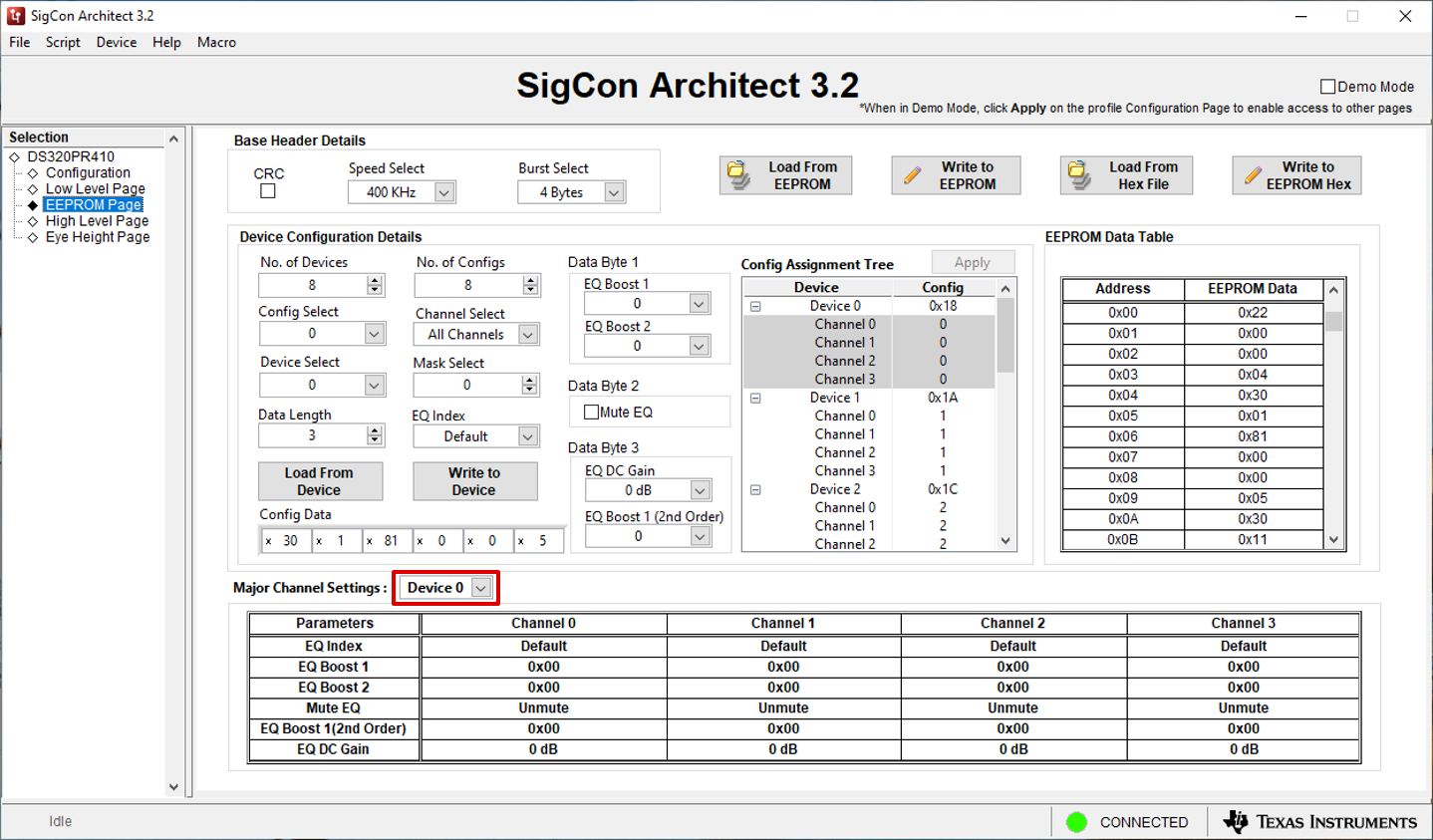The height and width of the screenshot is (840, 1433).
Task: Click the Texas Instruments logo
Action: pos(1236,822)
